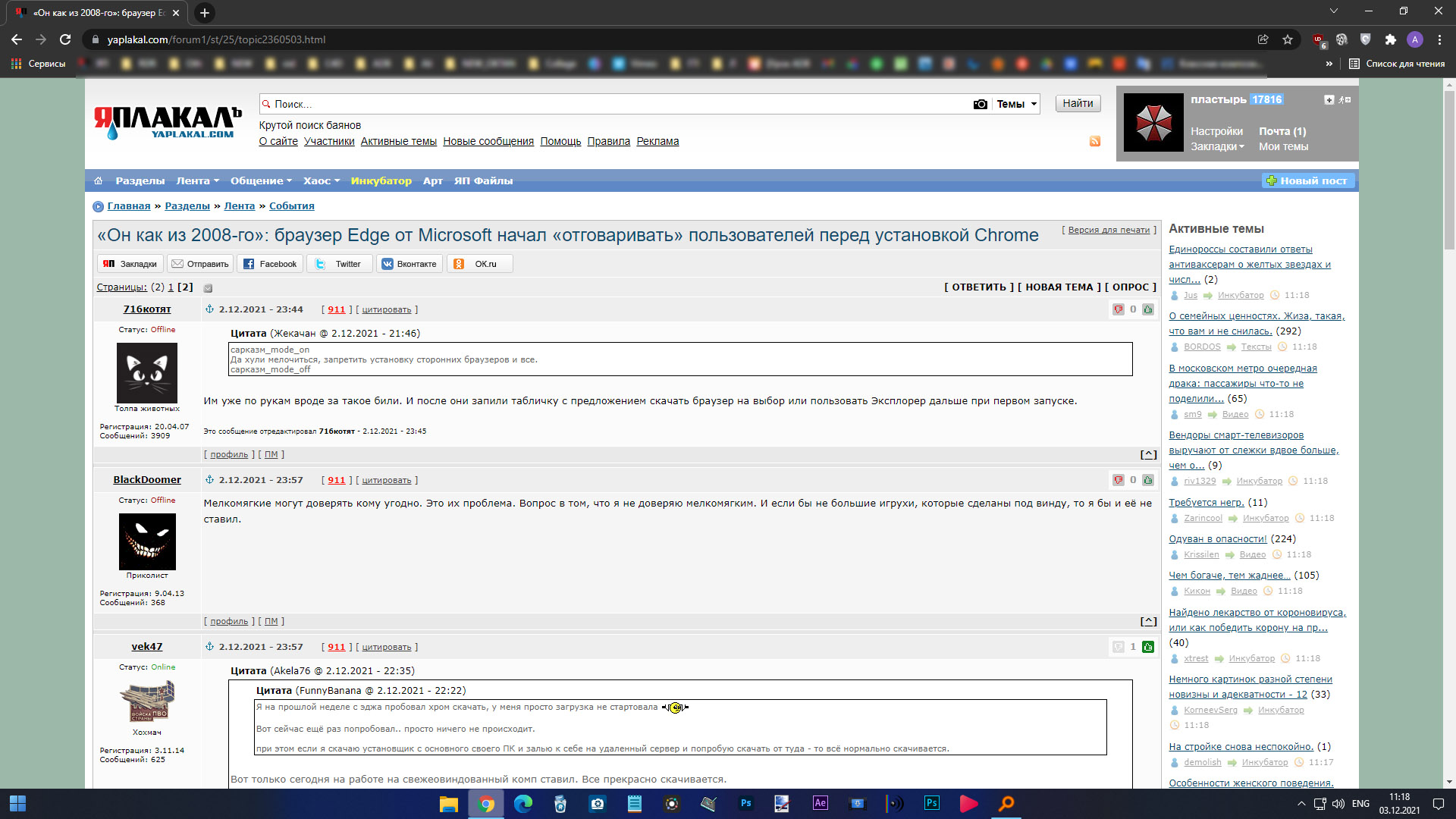Image resolution: width=1456 pixels, height=819 pixels.
Task: Expand the Закладки menu in user panel
Action: click(1217, 146)
